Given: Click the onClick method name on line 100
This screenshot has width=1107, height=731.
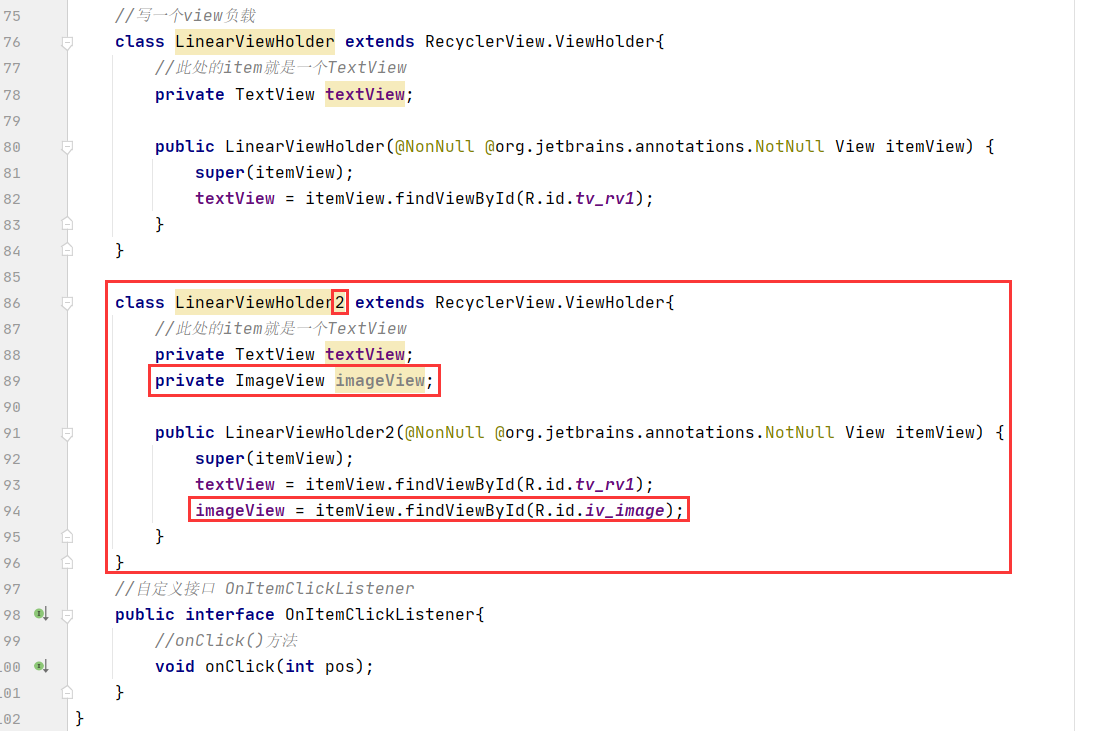Looking at the screenshot, I should tap(240, 667).
